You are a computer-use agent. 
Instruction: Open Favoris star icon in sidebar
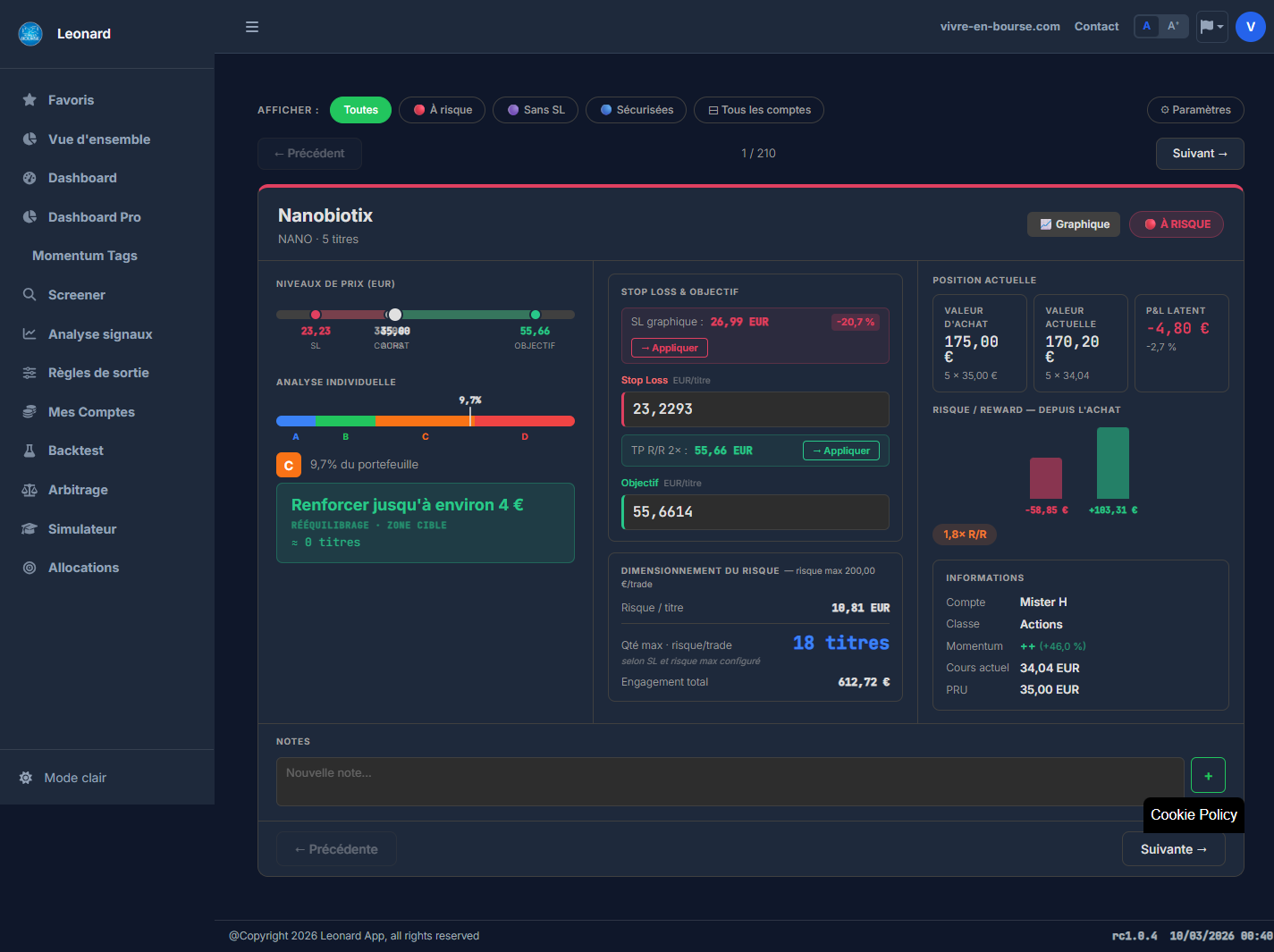(30, 100)
